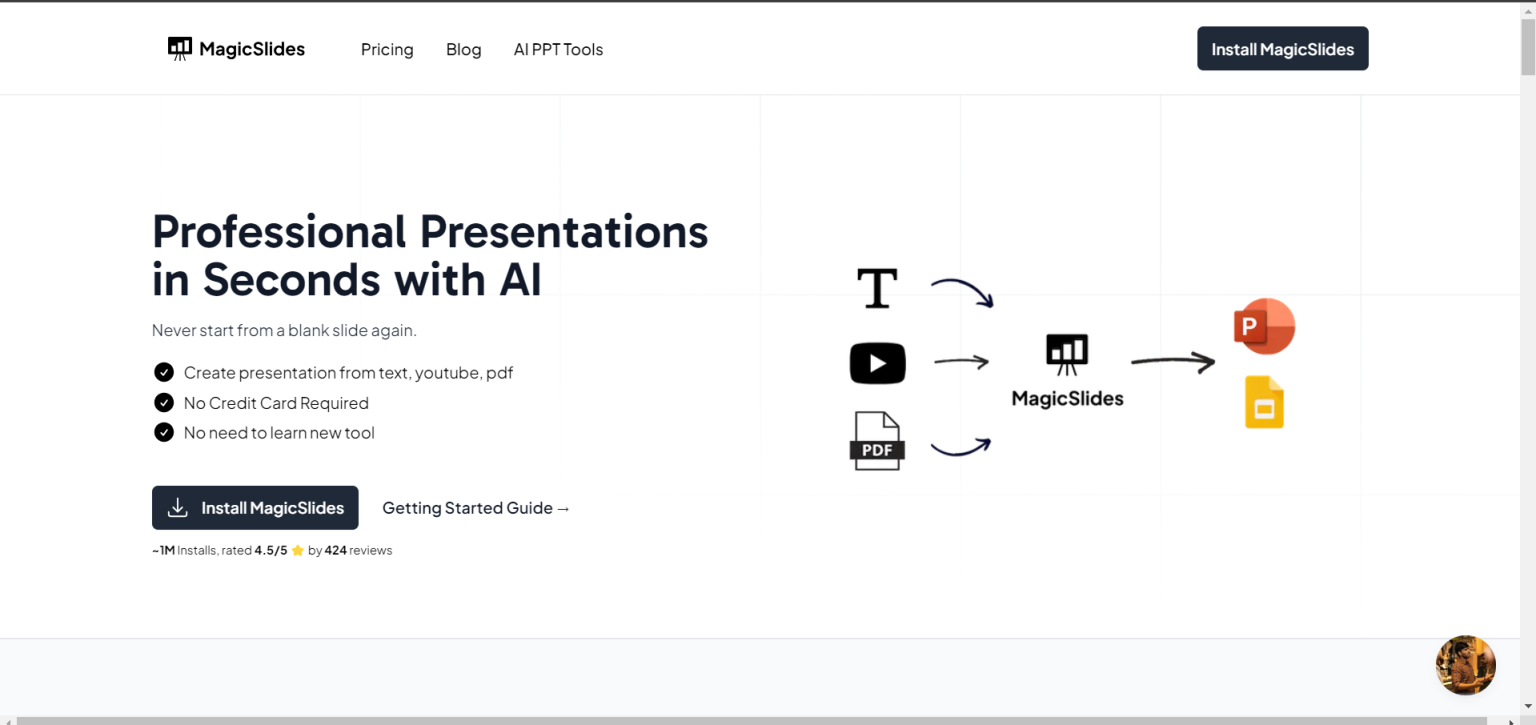1536x725 pixels.
Task: Click the MagicSlides easel icon in diagram
Action: 1067,354
